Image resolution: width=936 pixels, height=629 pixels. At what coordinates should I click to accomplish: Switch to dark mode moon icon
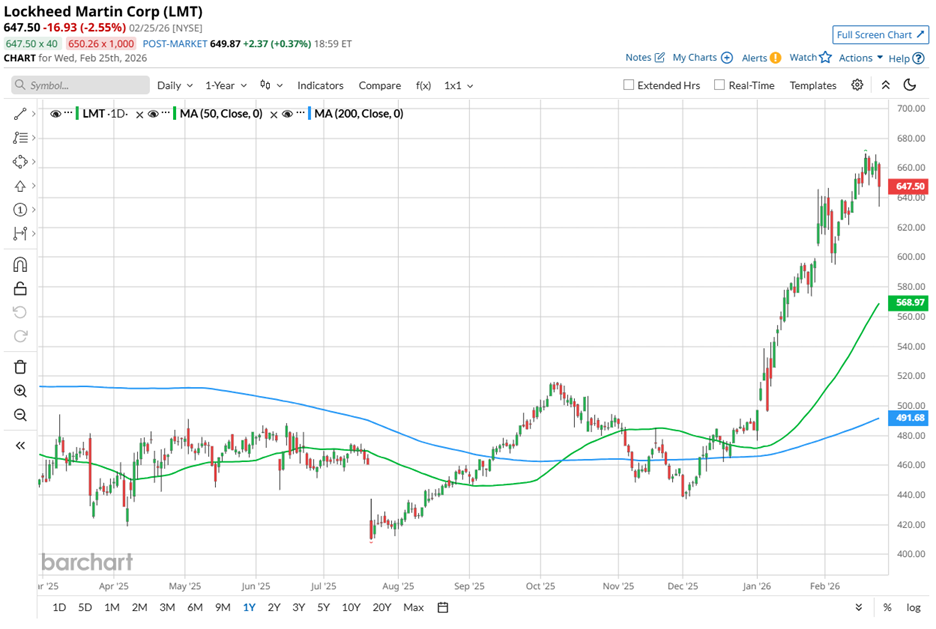click(910, 85)
